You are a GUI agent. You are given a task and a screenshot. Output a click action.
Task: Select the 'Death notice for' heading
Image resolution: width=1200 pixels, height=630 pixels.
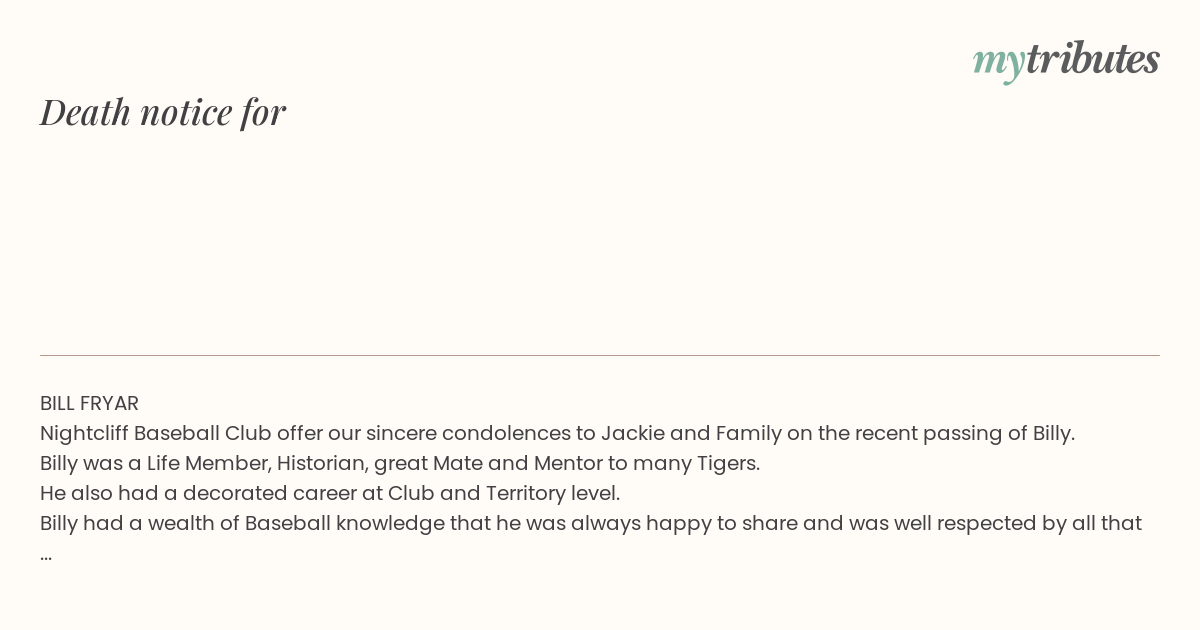(163, 112)
